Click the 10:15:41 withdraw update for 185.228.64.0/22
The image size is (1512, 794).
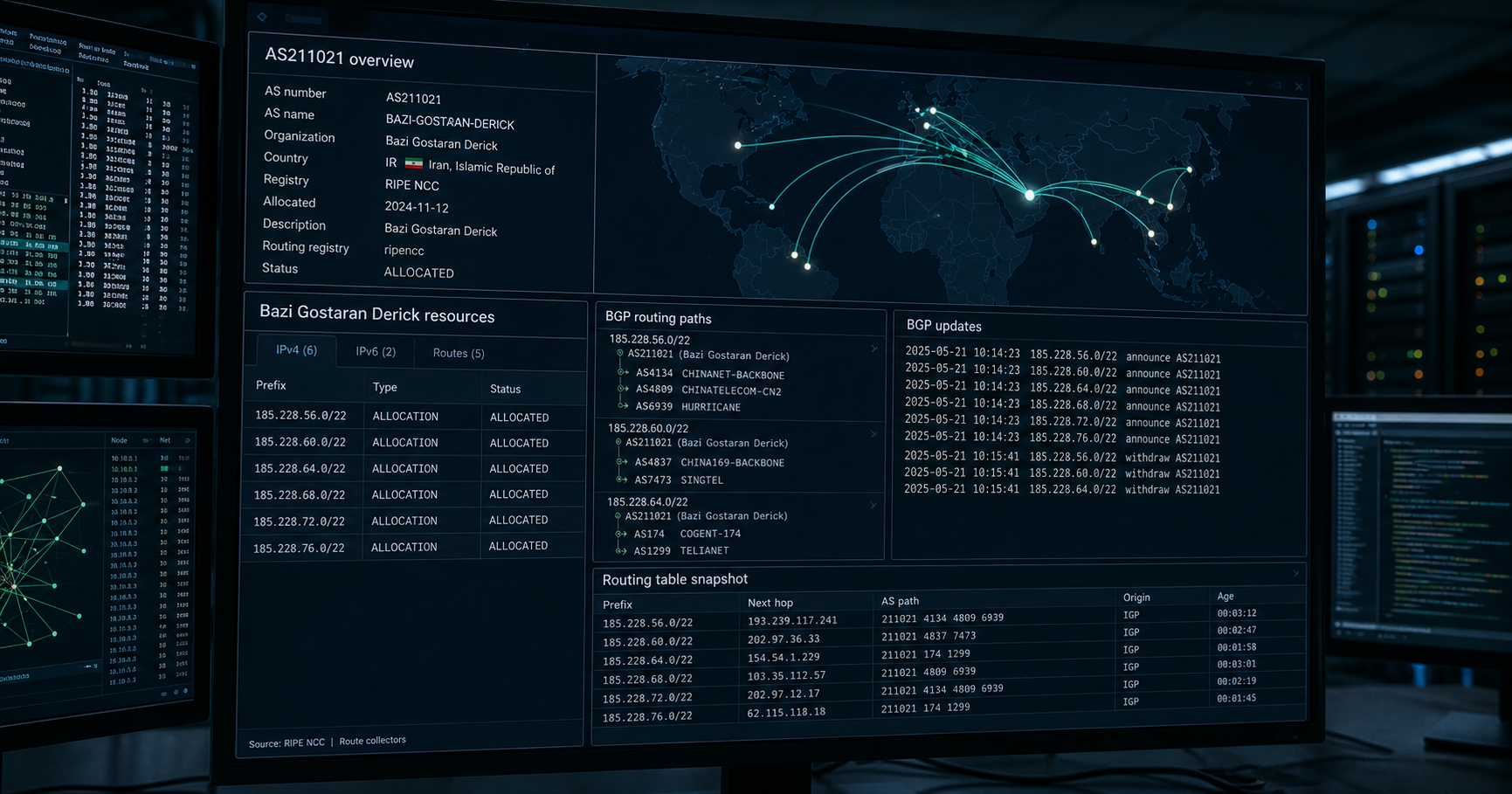[x=1062, y=489]
